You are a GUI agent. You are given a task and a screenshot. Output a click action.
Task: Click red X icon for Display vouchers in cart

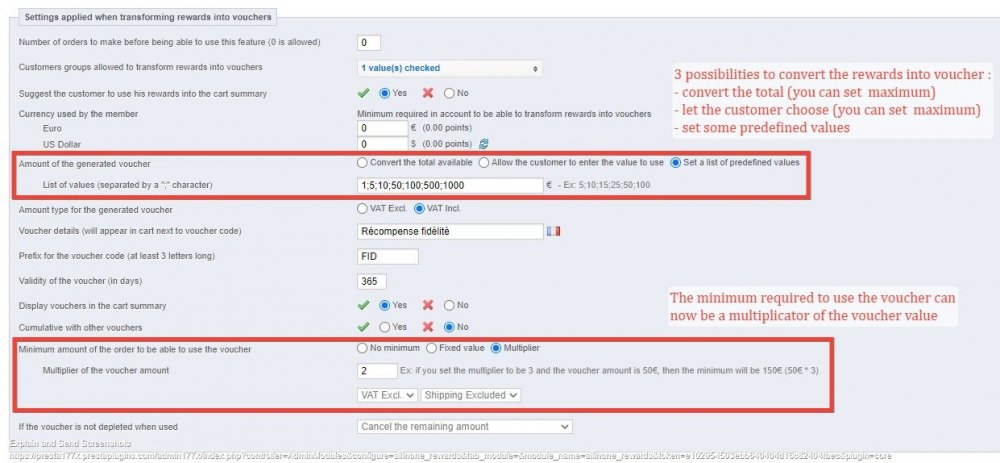pos(428,305)
